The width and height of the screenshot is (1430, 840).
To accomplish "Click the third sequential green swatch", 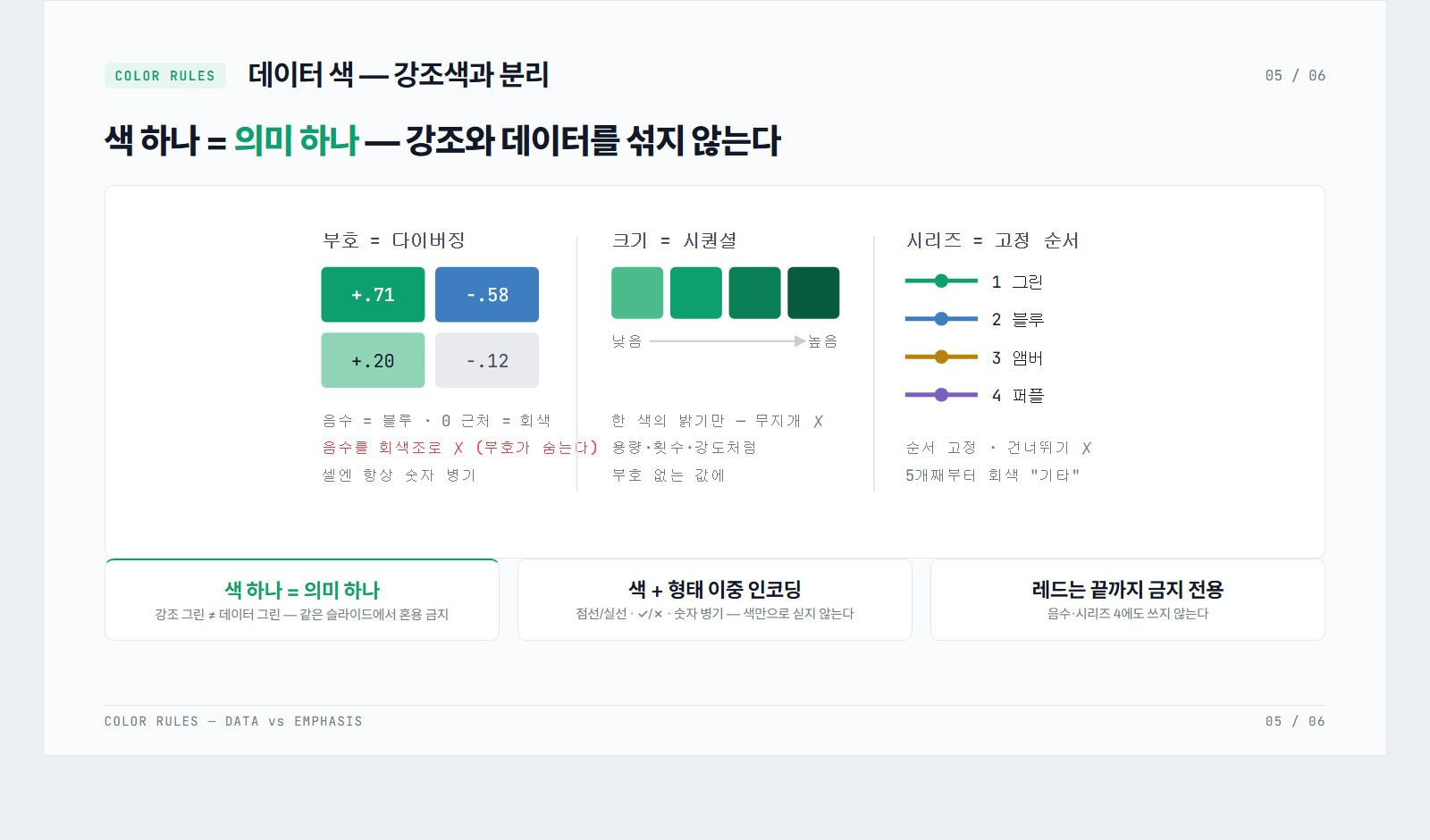I will 754,293.
